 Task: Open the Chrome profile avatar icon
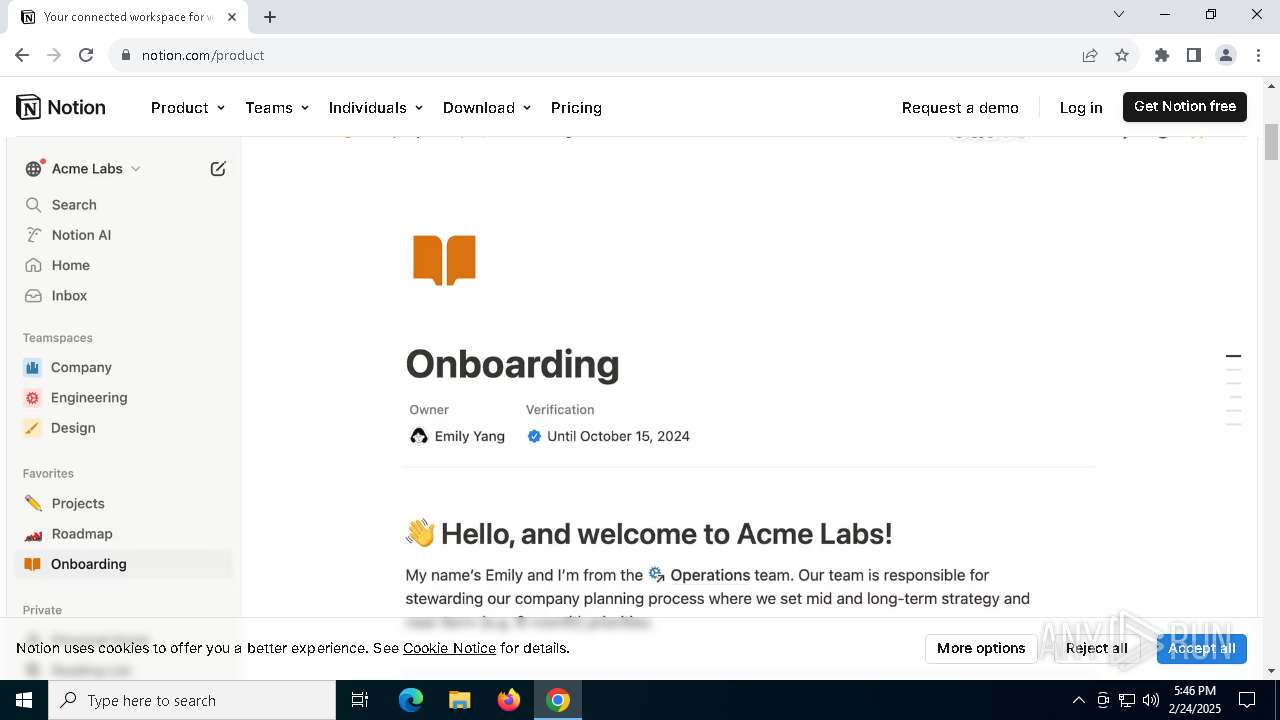(1226, 55)
